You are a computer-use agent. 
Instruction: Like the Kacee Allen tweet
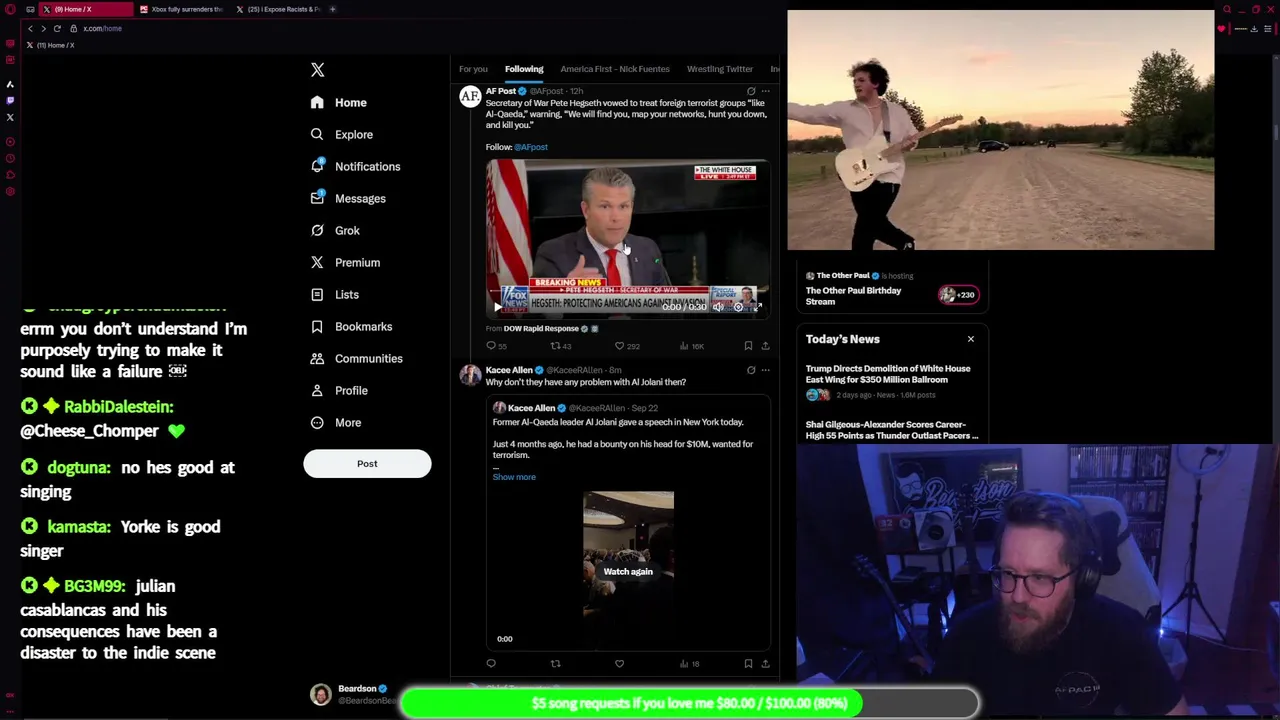pos(619,664)
